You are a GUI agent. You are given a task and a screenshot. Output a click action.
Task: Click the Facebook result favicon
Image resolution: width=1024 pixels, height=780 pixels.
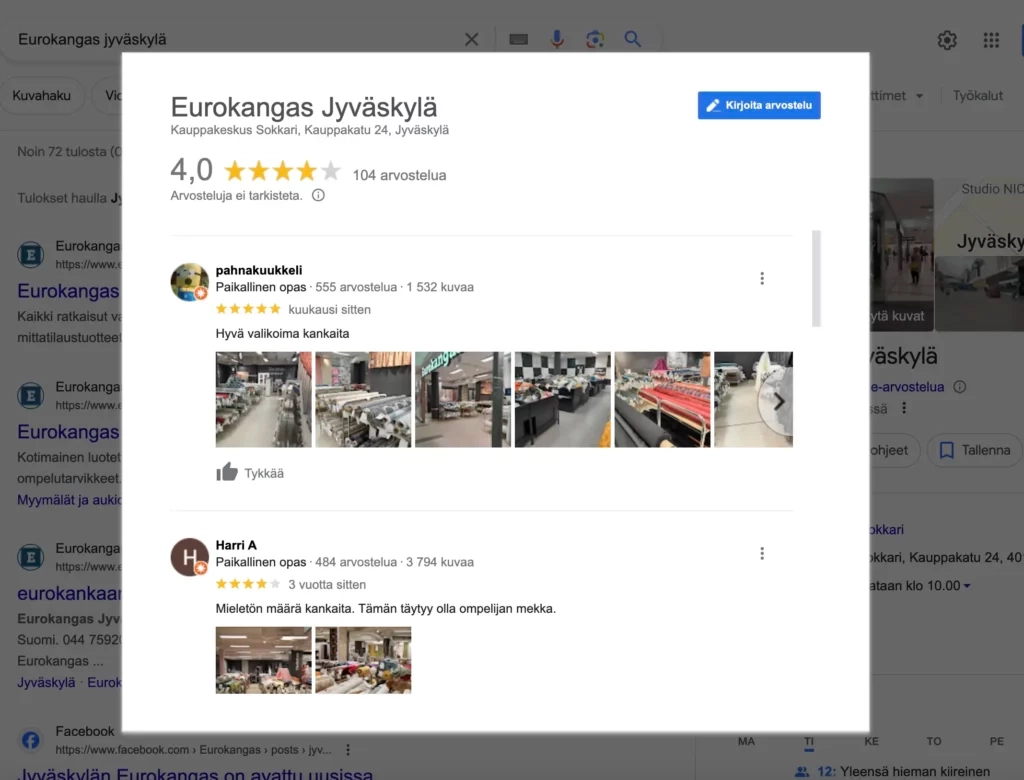31,739
